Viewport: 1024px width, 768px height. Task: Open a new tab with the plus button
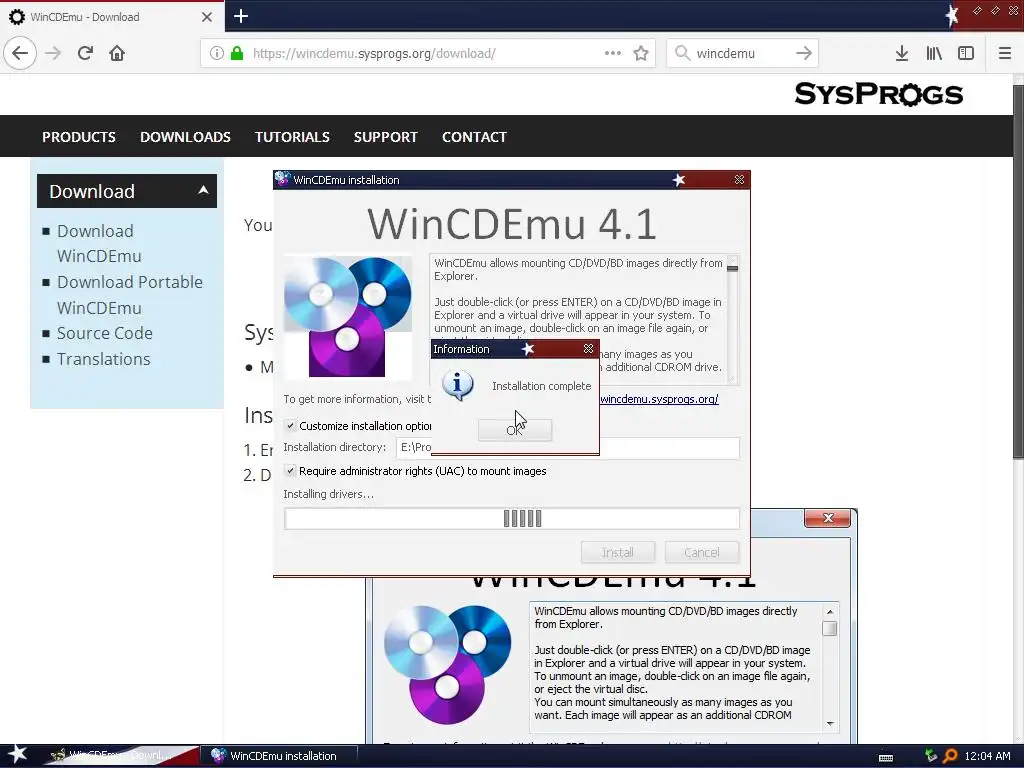point(241,16)
